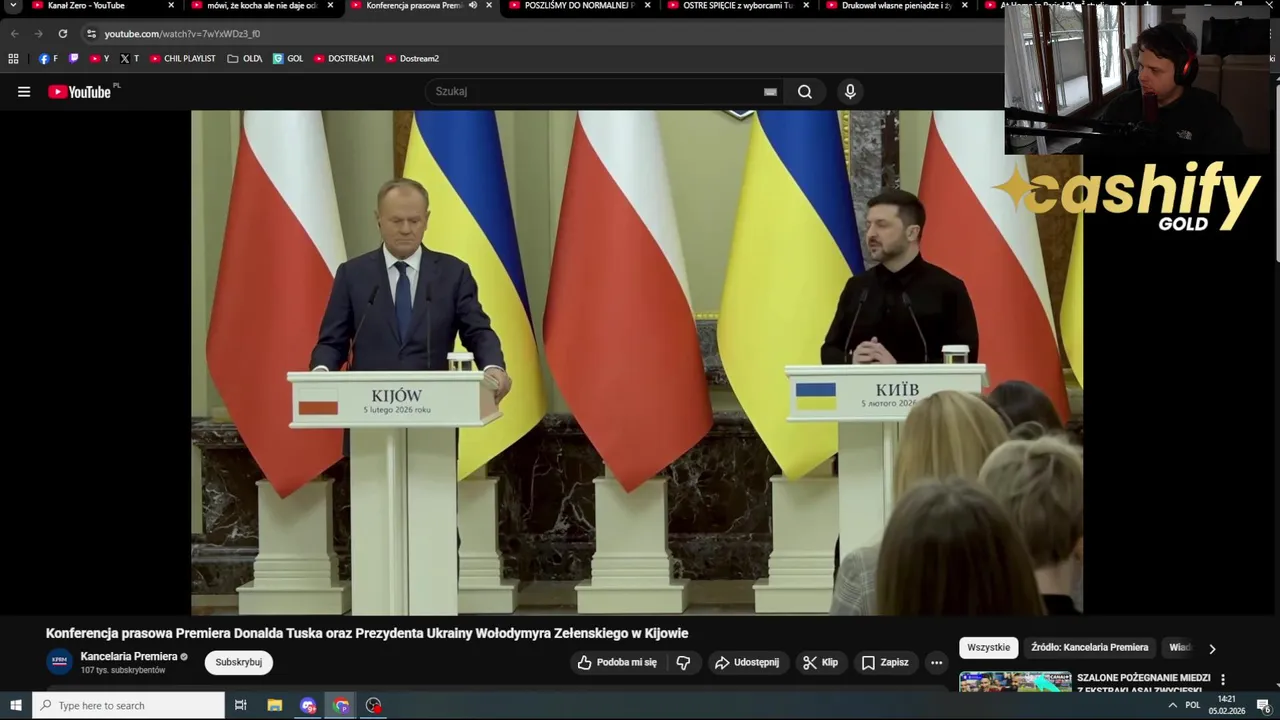Viewport: 1280px width, 720px height.
Task: Click the search magnifier button
Action: click(x=805, y=92)
